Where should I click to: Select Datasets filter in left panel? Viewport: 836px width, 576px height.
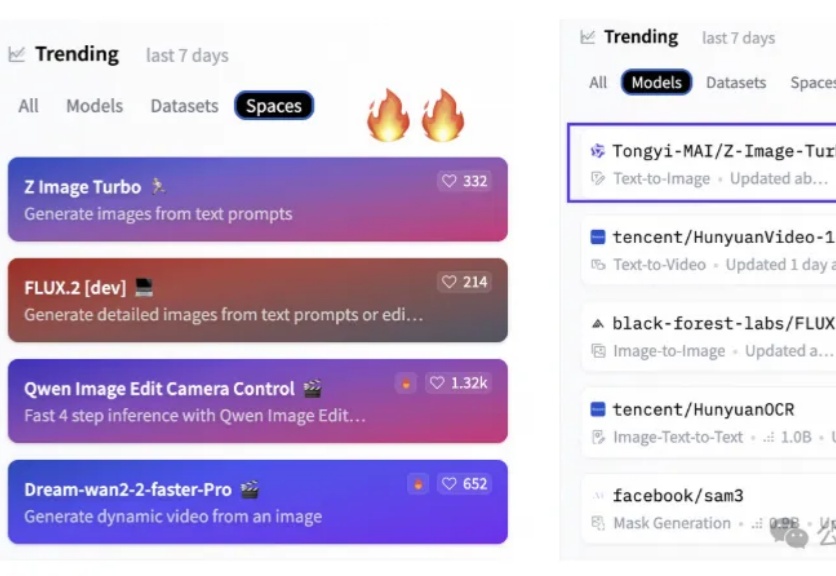[184, 106]
